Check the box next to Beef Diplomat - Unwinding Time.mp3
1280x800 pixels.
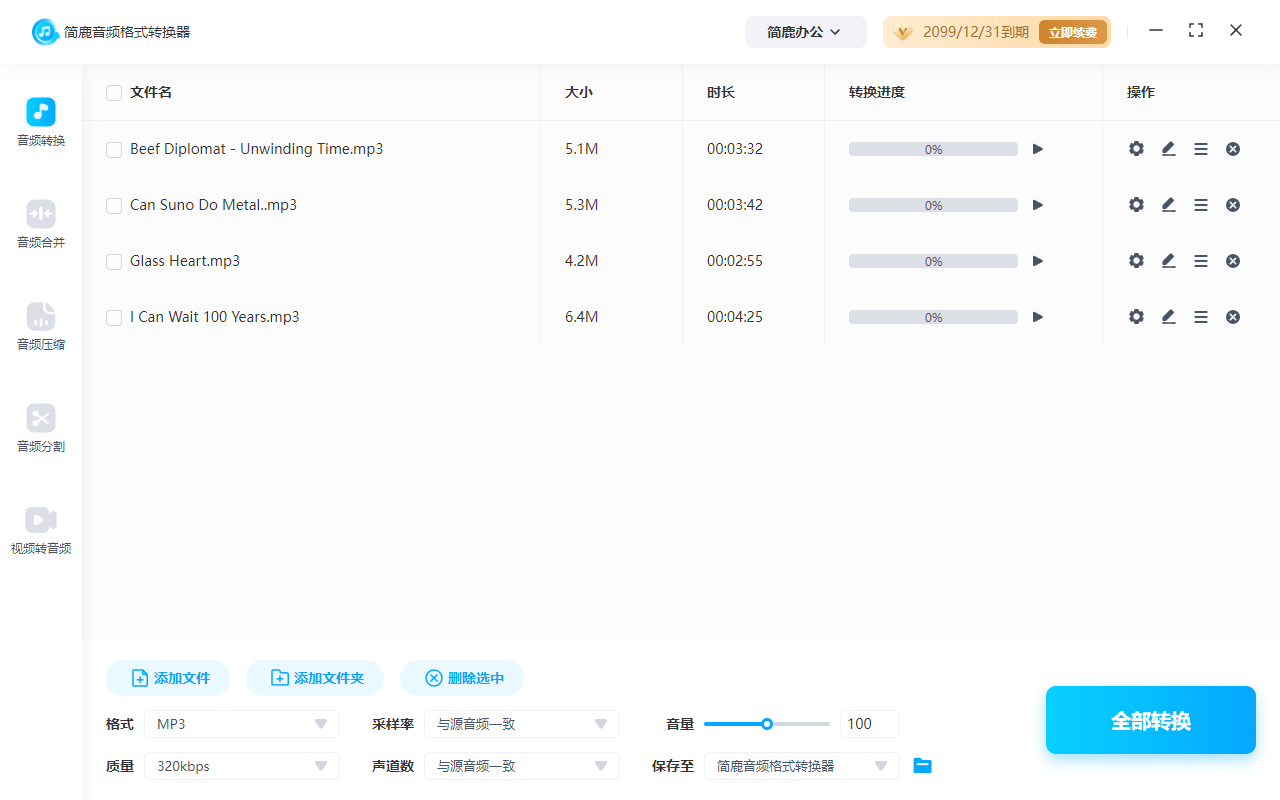pos(114,149)
